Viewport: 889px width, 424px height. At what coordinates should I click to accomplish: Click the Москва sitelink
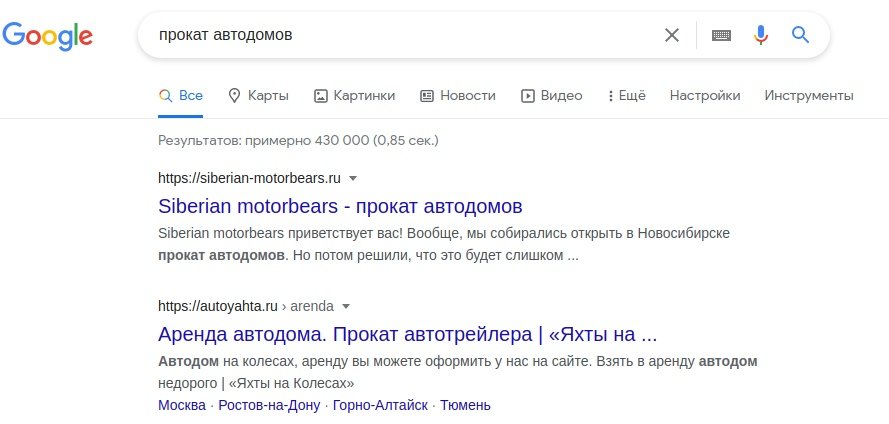click(x=181, y=405)
